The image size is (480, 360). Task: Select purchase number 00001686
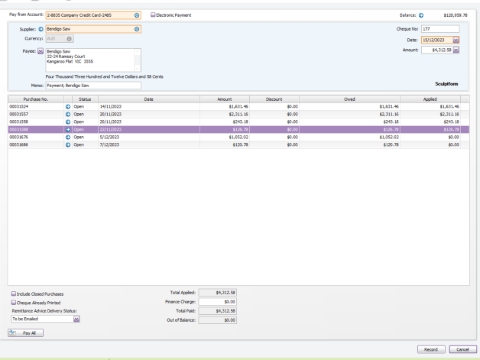19,145
